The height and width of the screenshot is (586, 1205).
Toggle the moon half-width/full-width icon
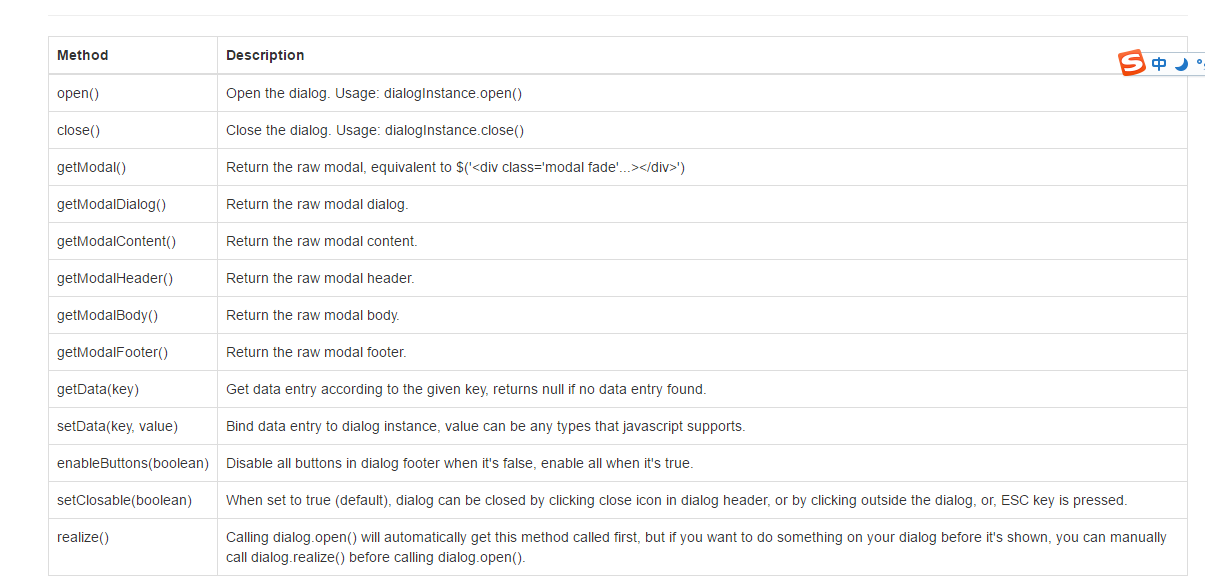tap(1181, 64)
